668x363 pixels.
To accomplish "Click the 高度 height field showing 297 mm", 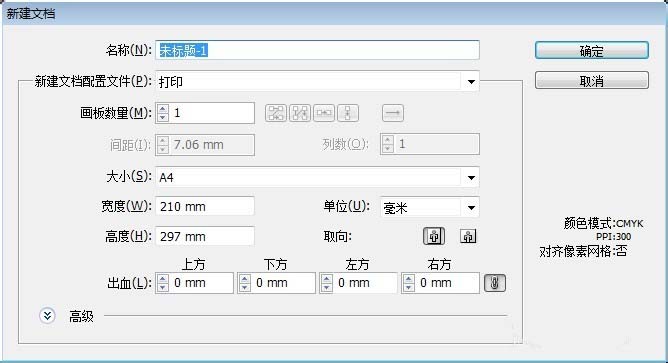I will click(205, 236).
